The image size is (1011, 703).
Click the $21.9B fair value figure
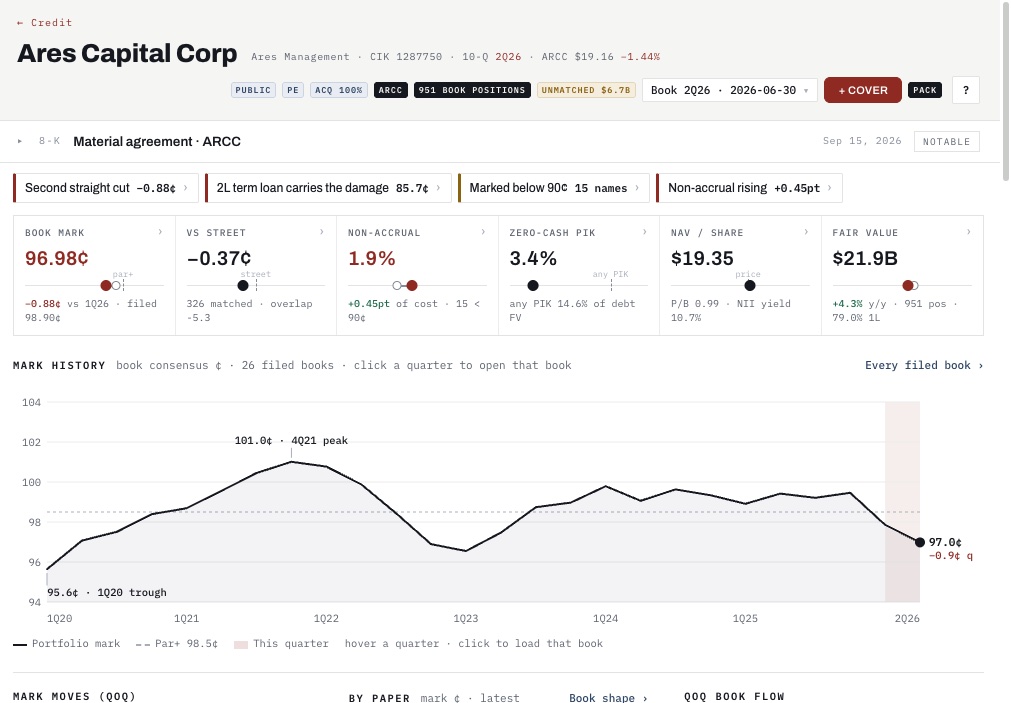[865, 259]
